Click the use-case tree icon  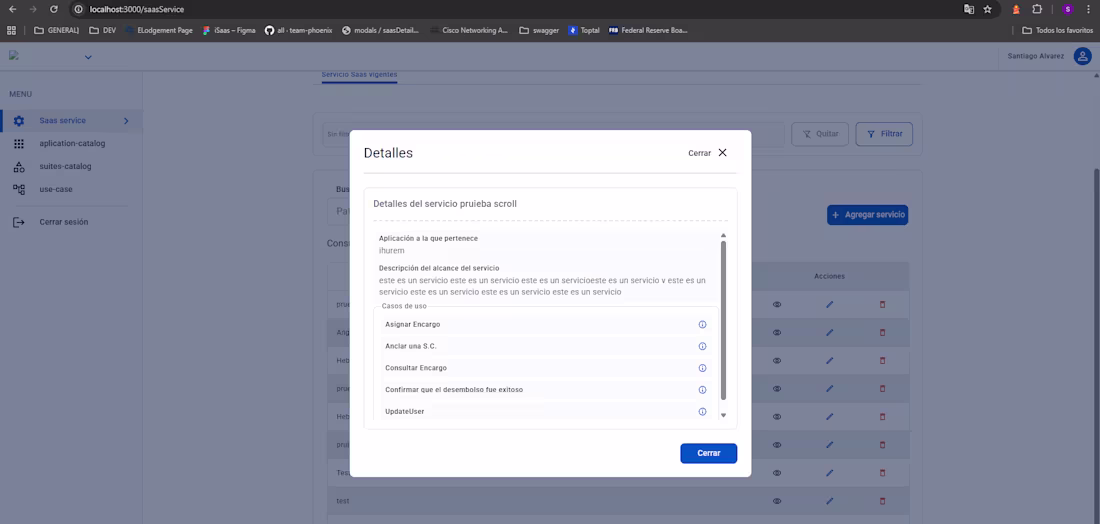click(x=19, y=189)
